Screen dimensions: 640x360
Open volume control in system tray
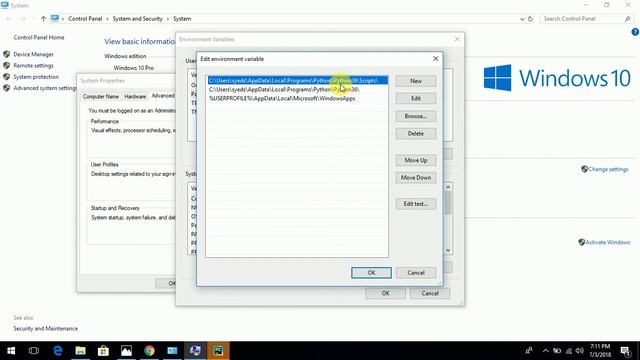coord(580,351)
